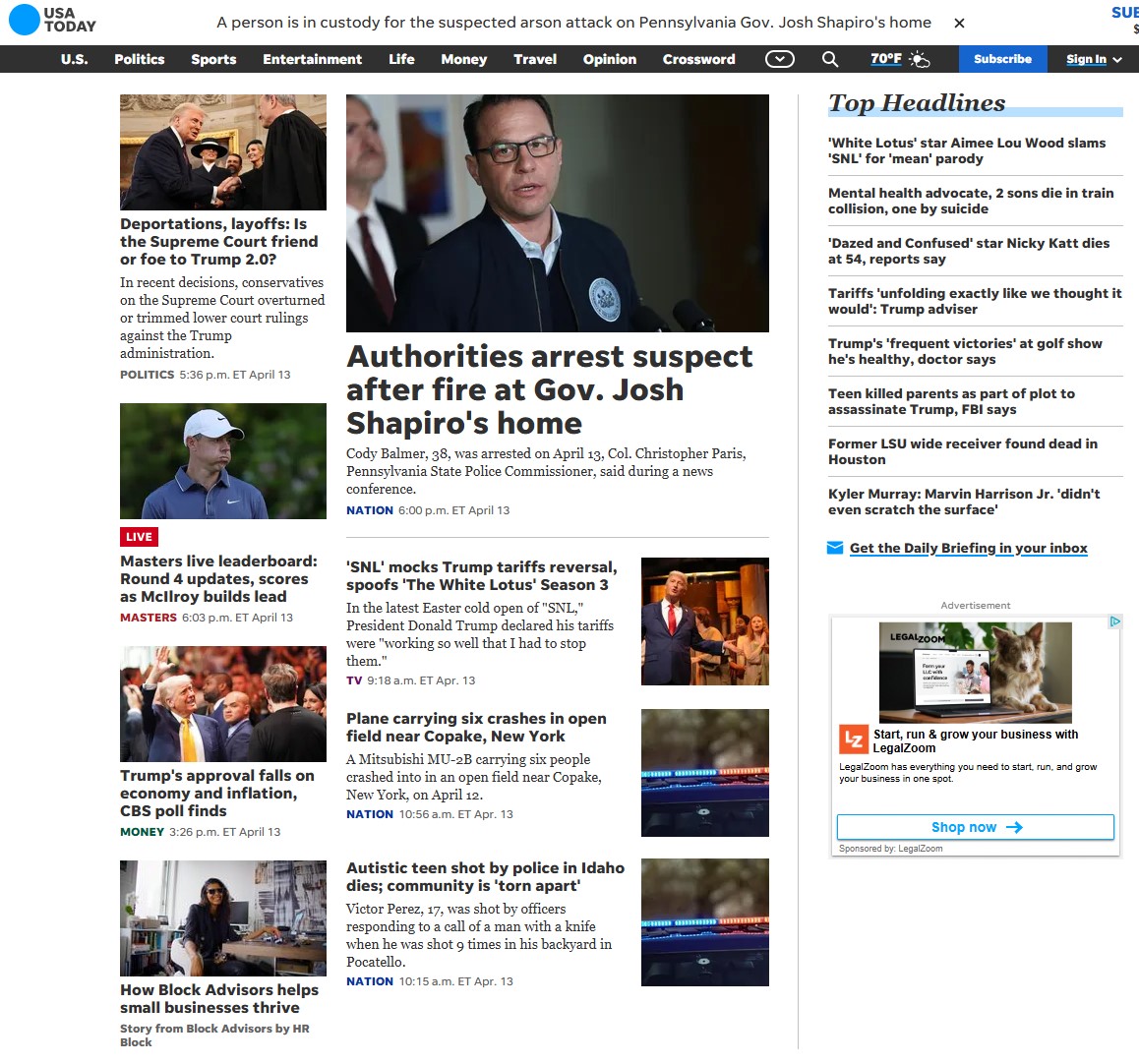Open Trump's approval CBS poll story
The height and width of the screenshot is (1064, 1139).
click(217, 794)
